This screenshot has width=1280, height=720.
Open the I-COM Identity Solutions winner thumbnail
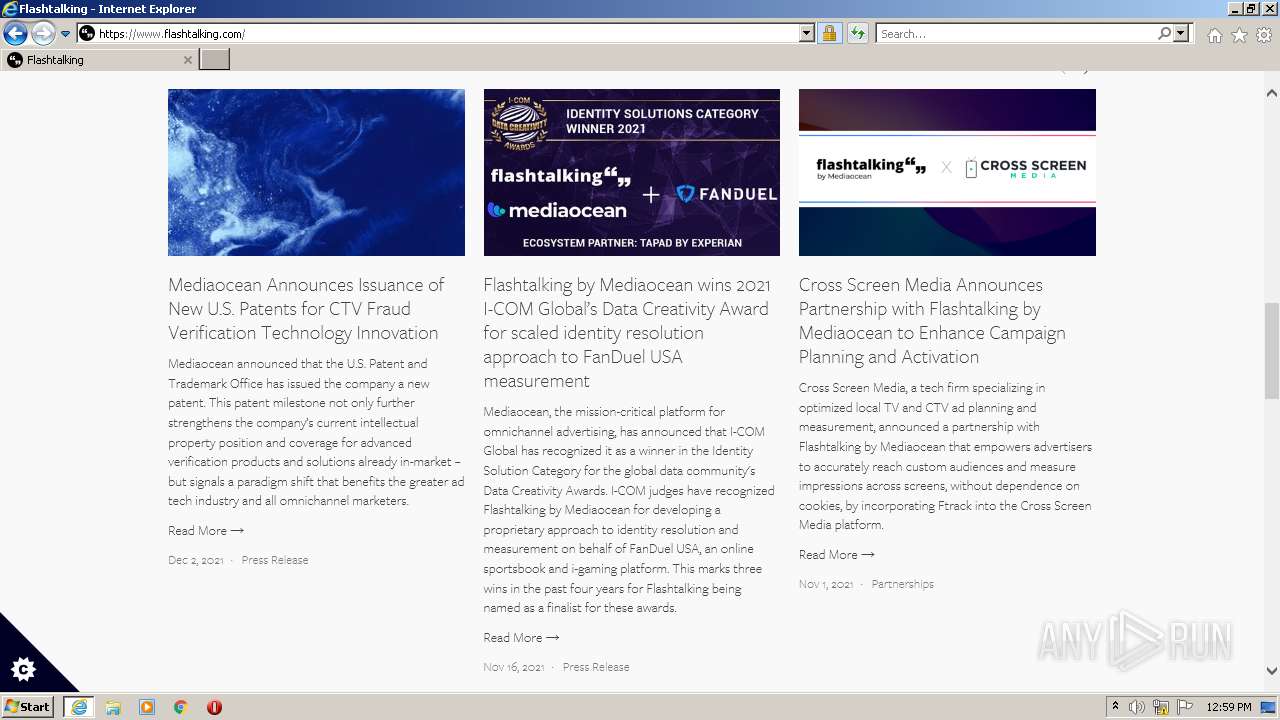tap(632, 172)
